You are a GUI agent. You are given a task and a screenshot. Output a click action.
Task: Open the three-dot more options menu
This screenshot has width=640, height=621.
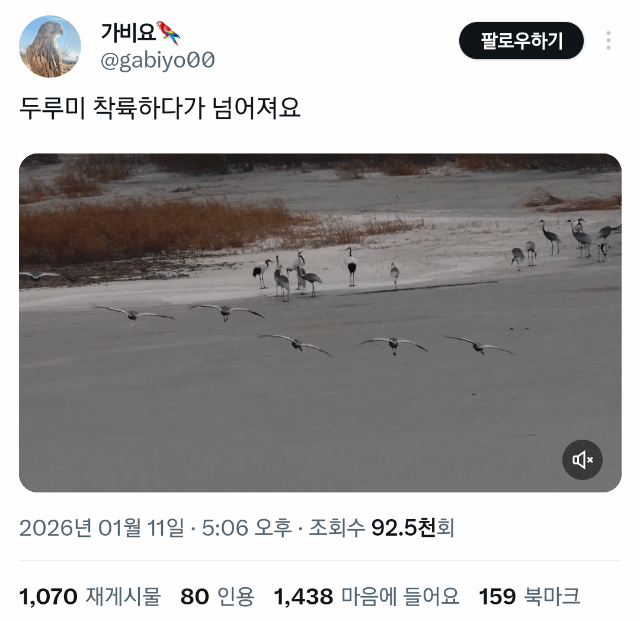point(608,40)
